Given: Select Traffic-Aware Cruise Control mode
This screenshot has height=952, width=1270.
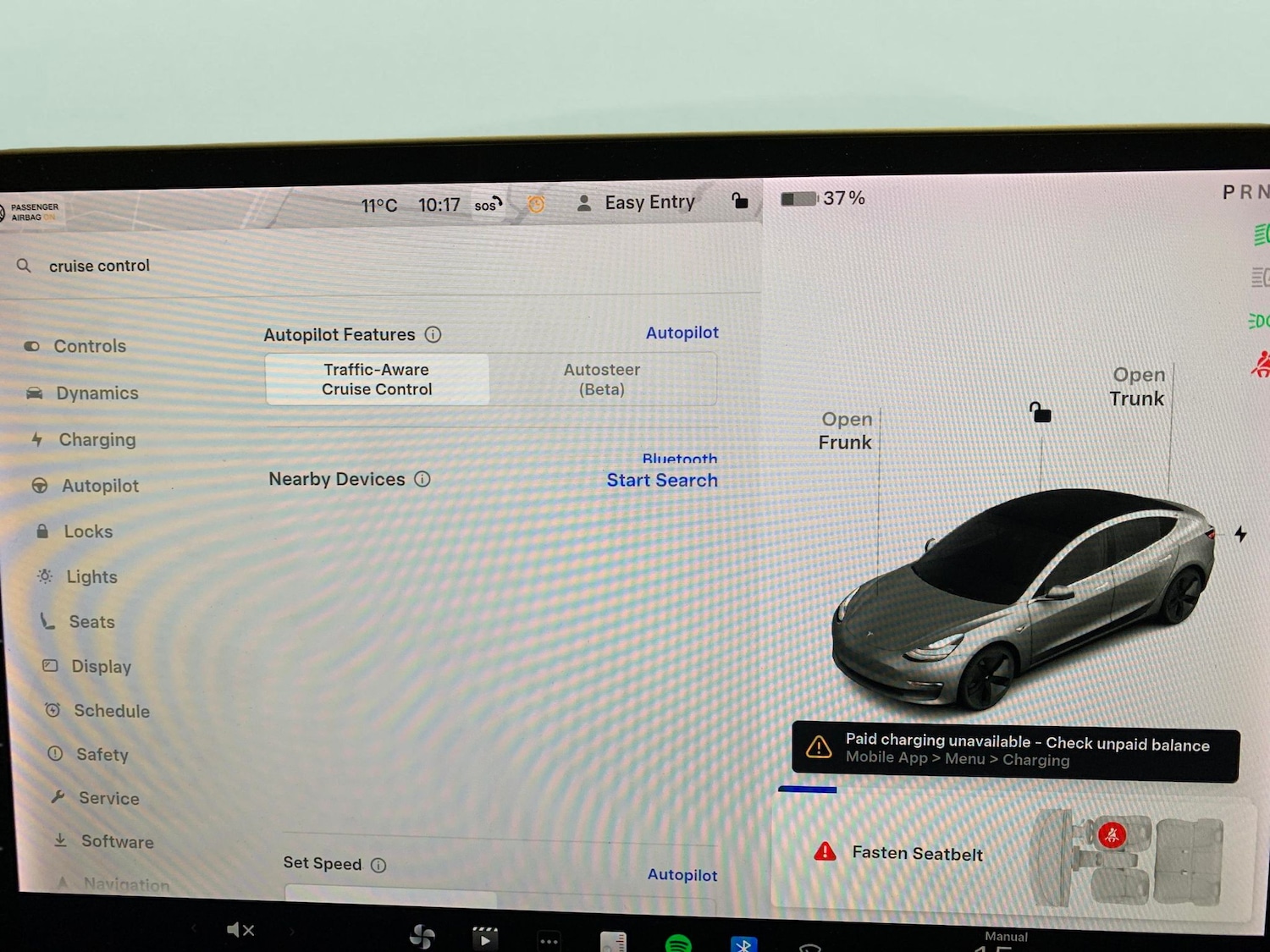Looking at the screenshot, I should [376, 379].
